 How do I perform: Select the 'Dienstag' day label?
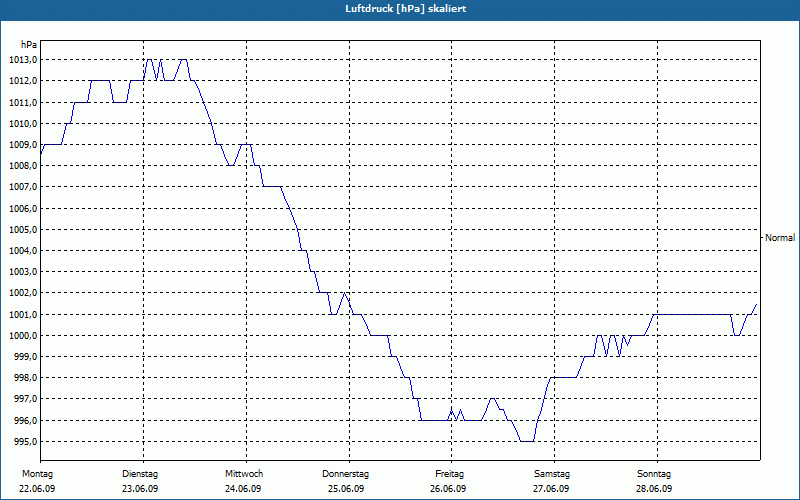[x=140, y=474]
